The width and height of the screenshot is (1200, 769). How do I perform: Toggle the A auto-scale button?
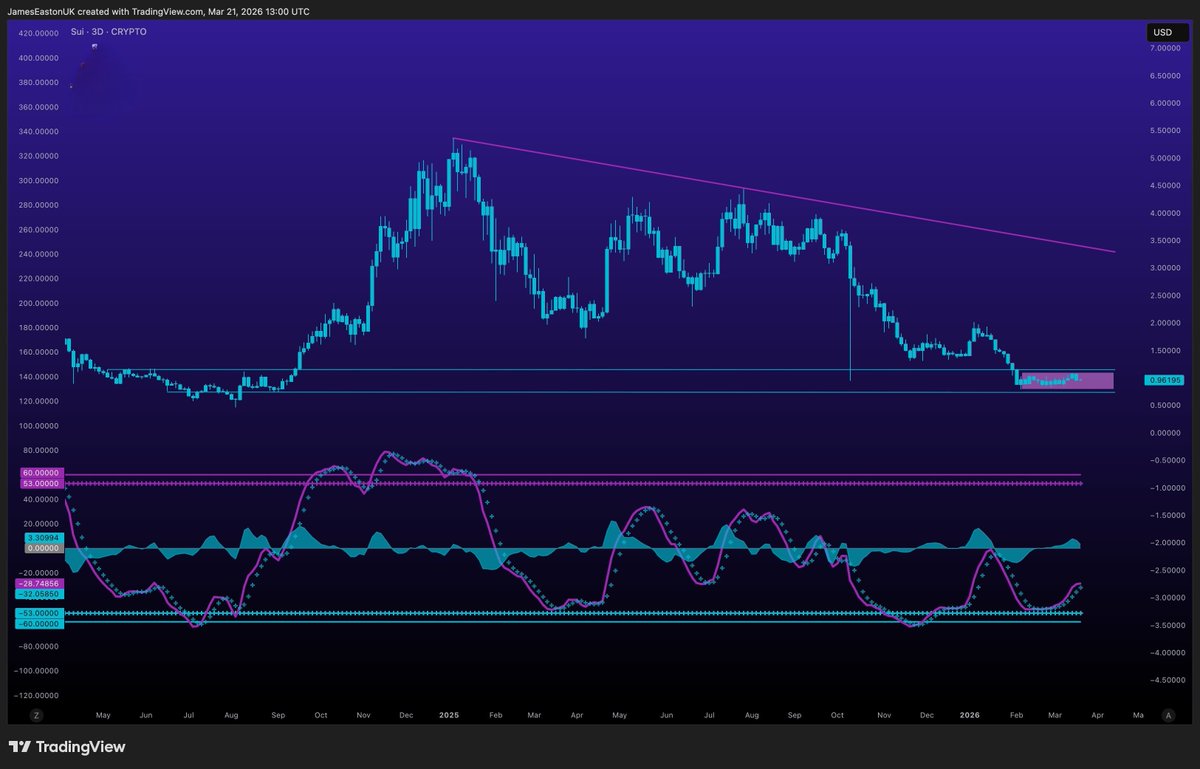(1167, 715)
